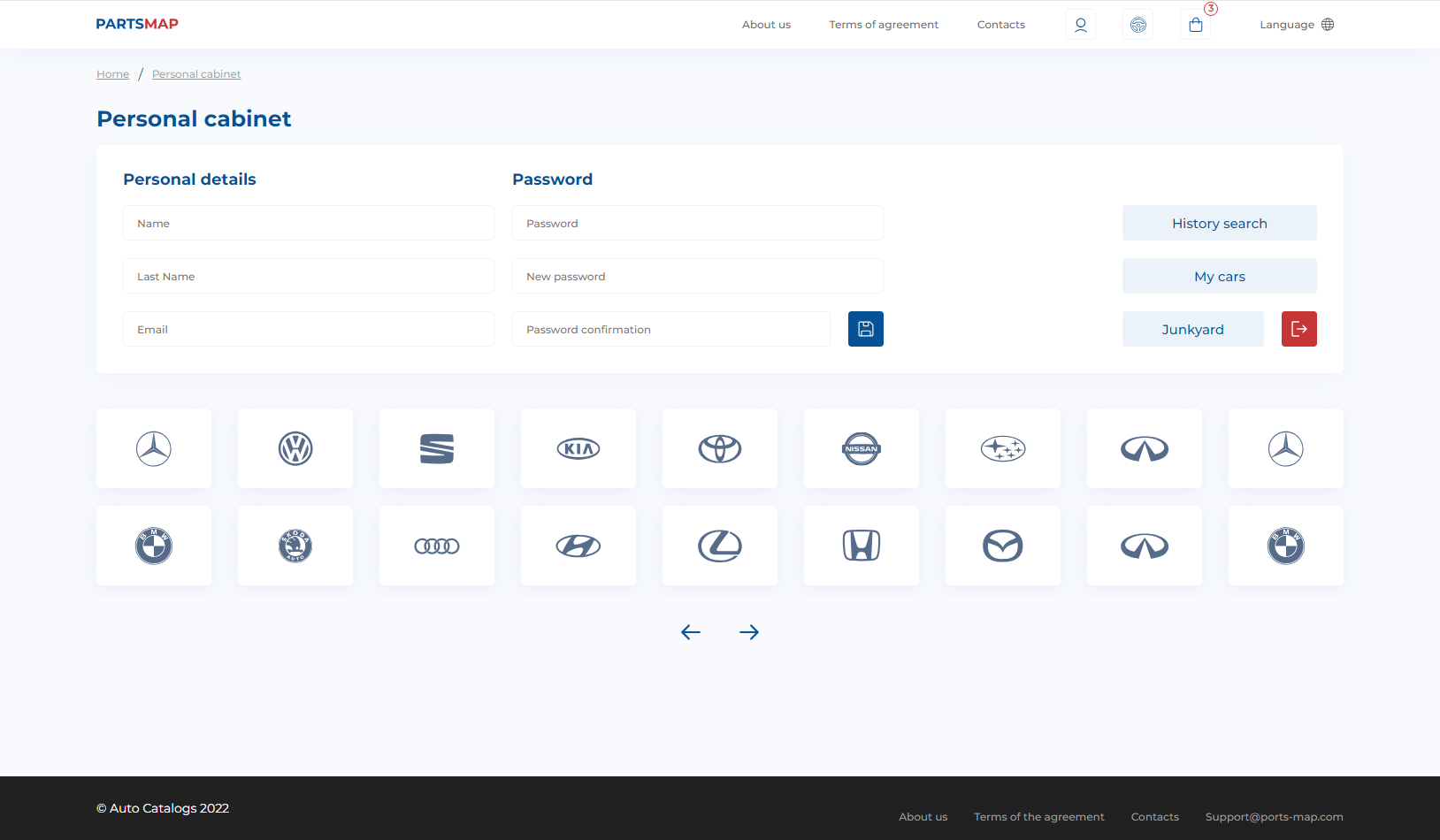Click the cart badge showing 3
Image resolution: width=1440 pixels, height=840 pixels.
click(x=1211, y=9)
